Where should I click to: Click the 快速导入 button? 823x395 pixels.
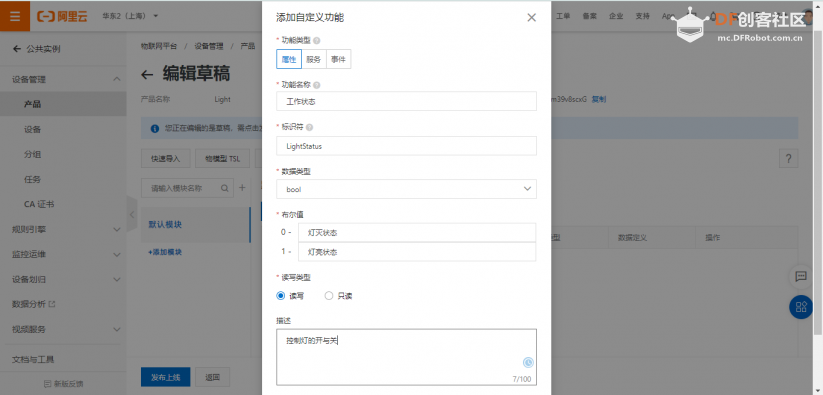(166, 158)
